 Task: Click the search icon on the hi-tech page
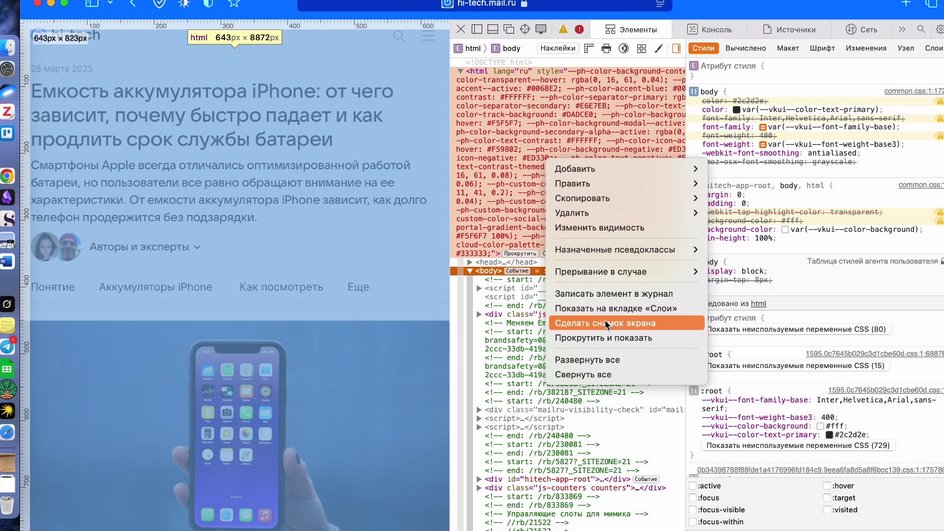pos(399,36)
